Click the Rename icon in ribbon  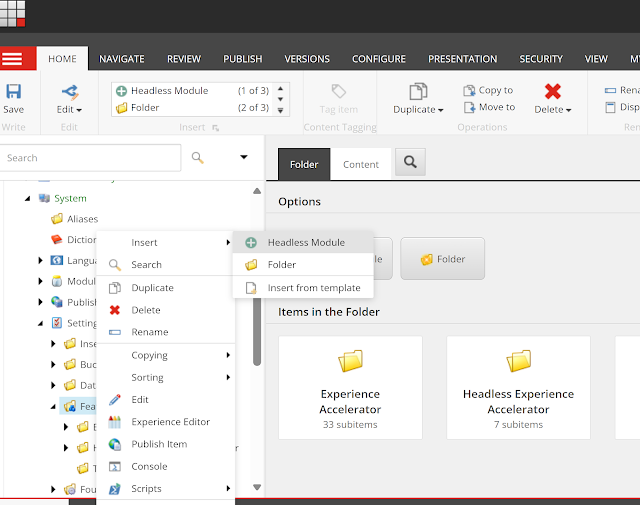(x=610, y=90)
